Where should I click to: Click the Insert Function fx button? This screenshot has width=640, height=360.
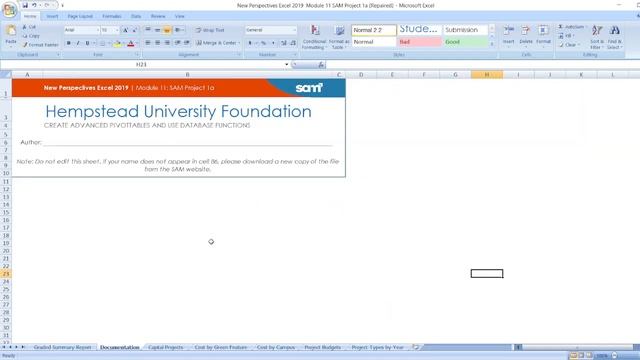321,64
